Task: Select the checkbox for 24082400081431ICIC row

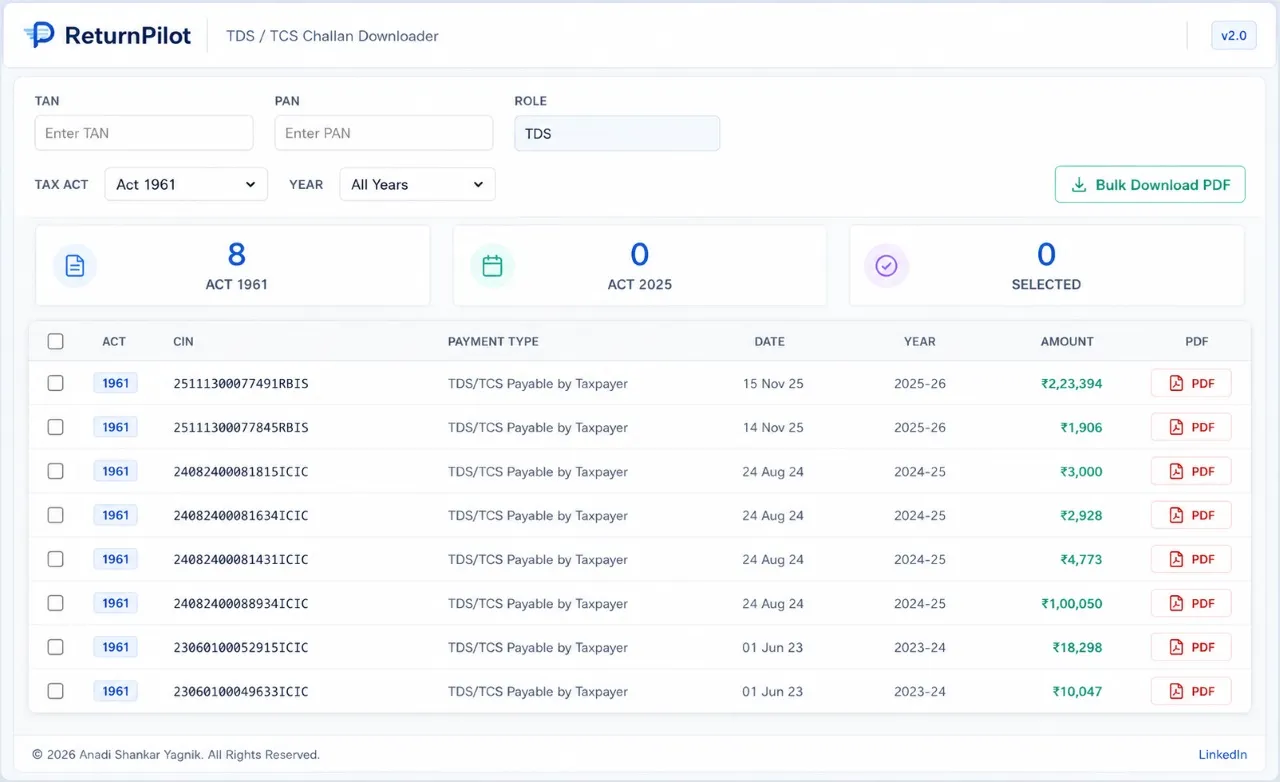Action: (x=56, y=559)
